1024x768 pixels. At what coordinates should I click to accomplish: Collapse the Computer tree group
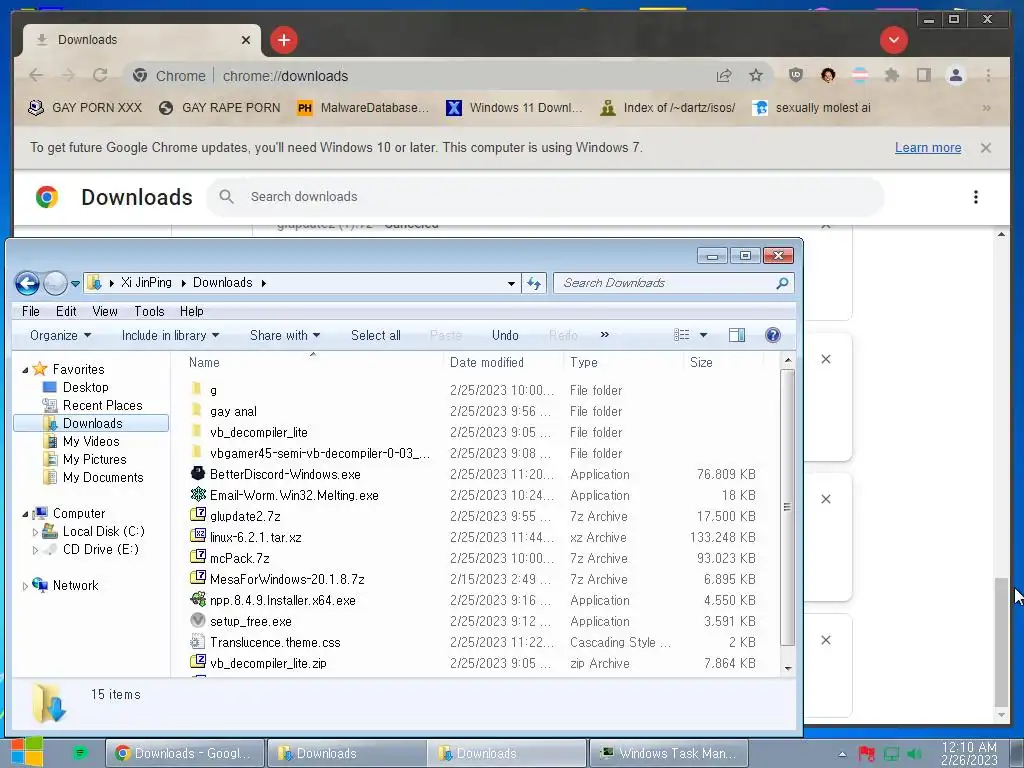pos(25,514)
